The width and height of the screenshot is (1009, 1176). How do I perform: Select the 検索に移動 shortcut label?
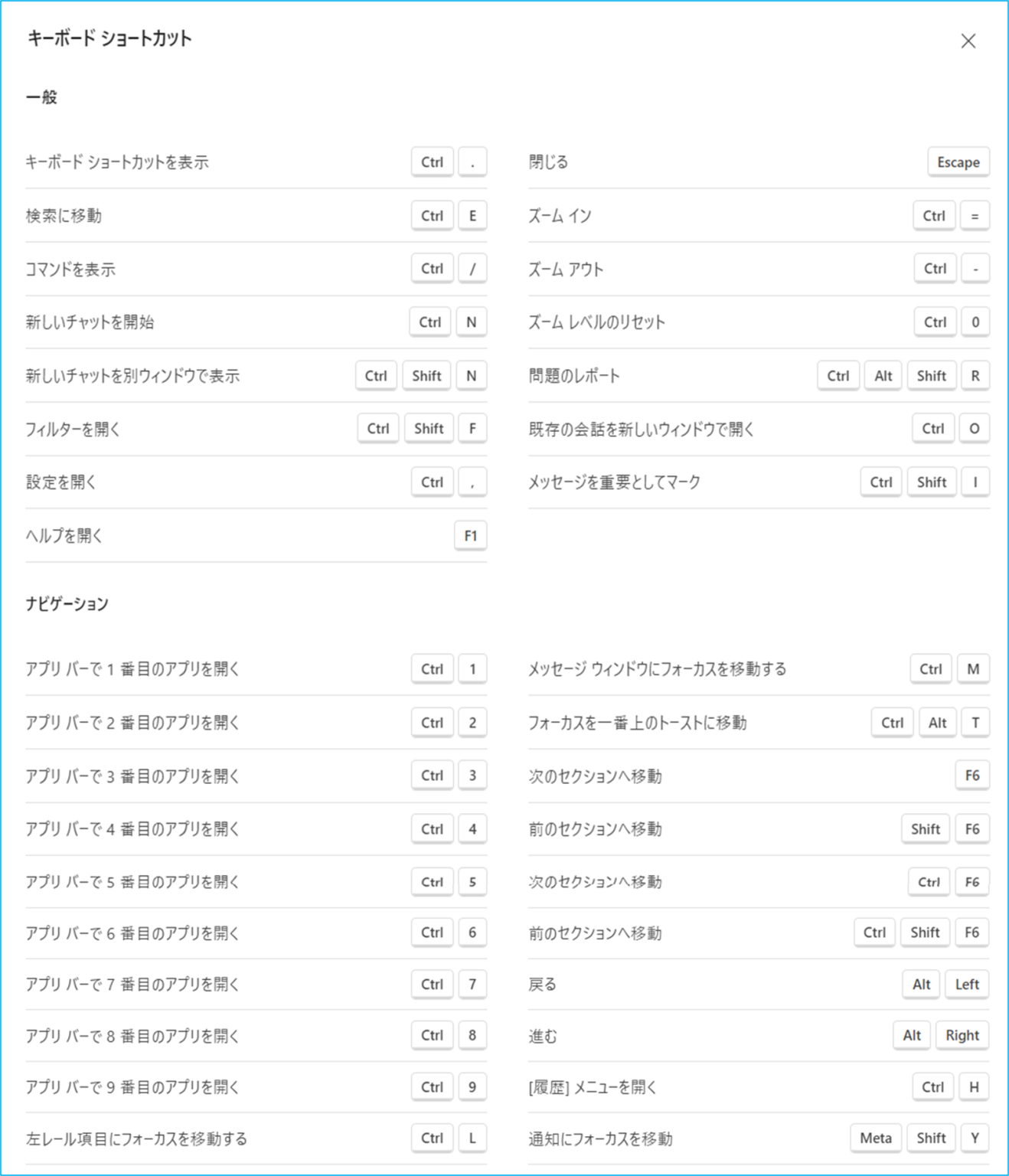coord(64,216)
